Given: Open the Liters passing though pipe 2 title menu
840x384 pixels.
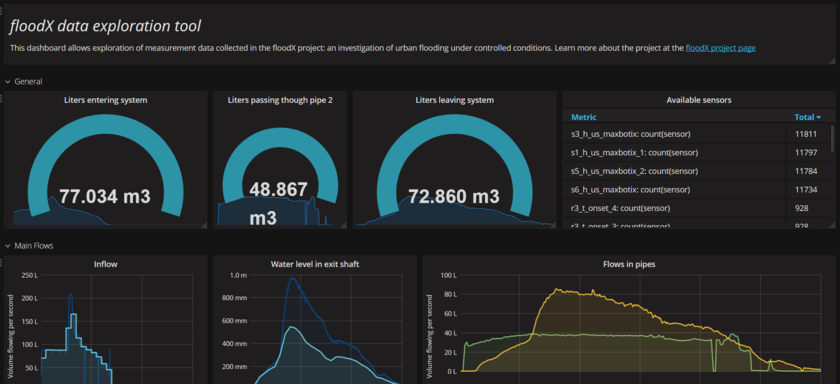Looking at the screenshot, I should 280,100.
